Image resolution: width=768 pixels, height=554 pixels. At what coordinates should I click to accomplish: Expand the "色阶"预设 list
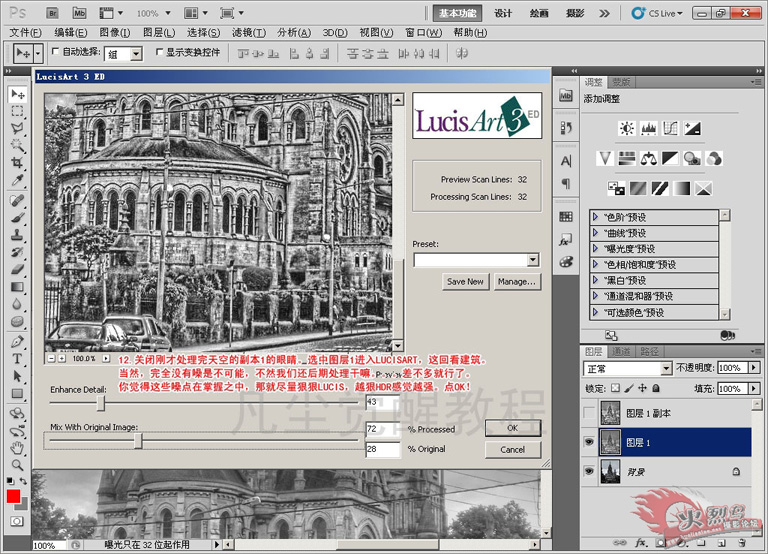(595, 217)
